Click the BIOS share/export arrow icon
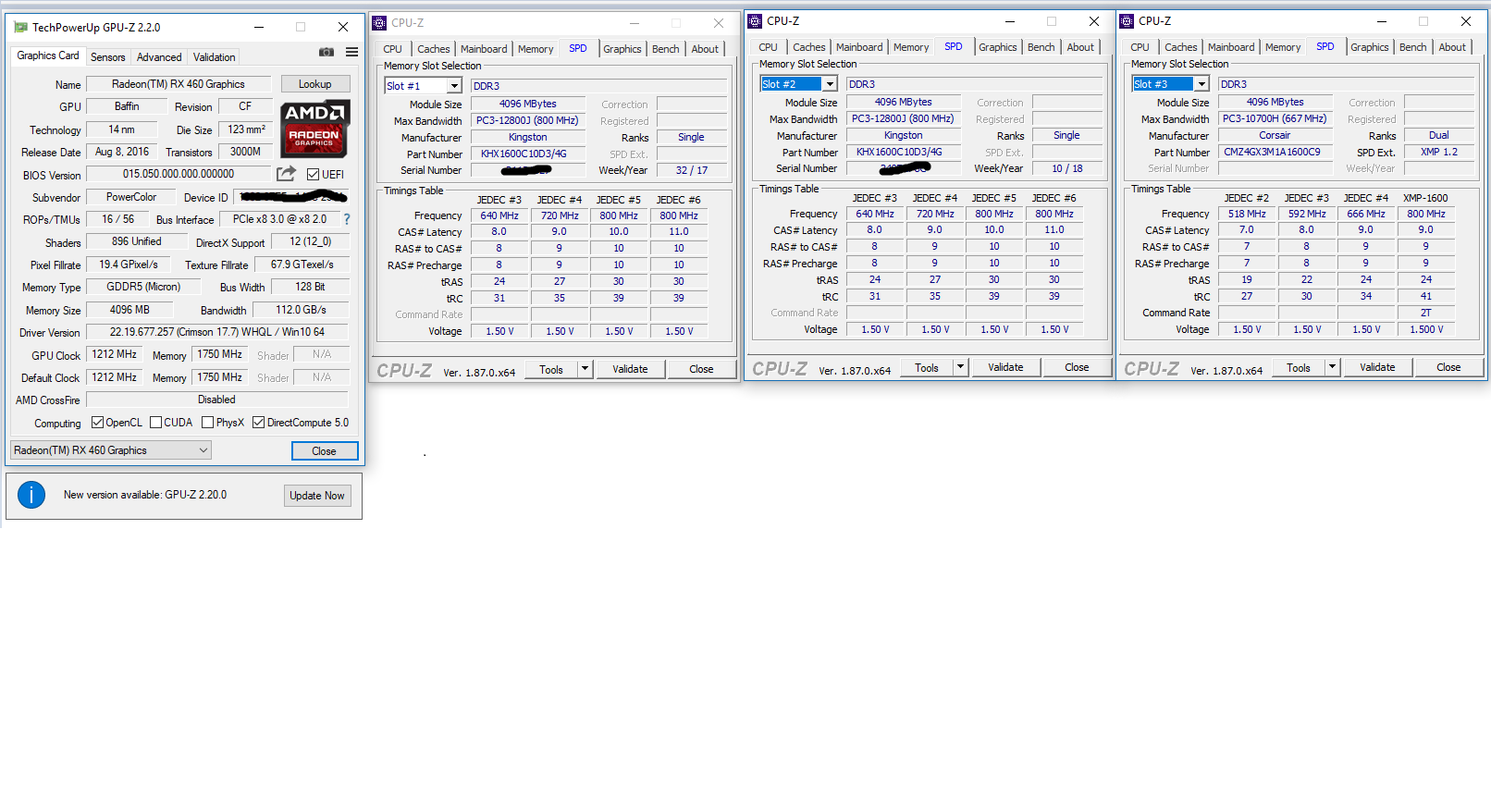Screen dimensions: 1491x812 (287, 173)
